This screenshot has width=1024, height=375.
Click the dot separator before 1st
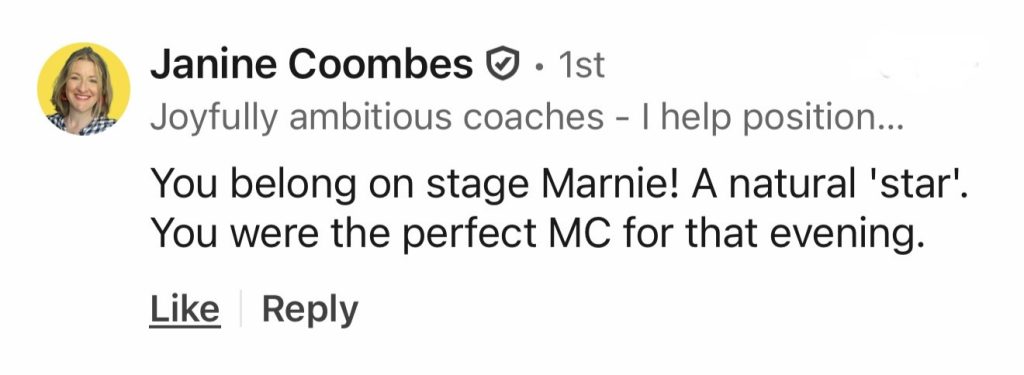[538, 66]
